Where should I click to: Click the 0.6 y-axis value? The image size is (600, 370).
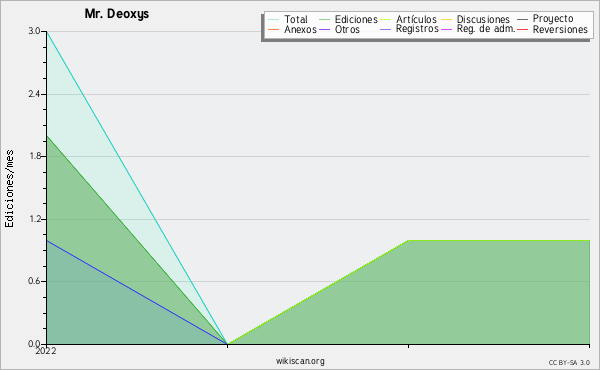(x=34, y=281)
